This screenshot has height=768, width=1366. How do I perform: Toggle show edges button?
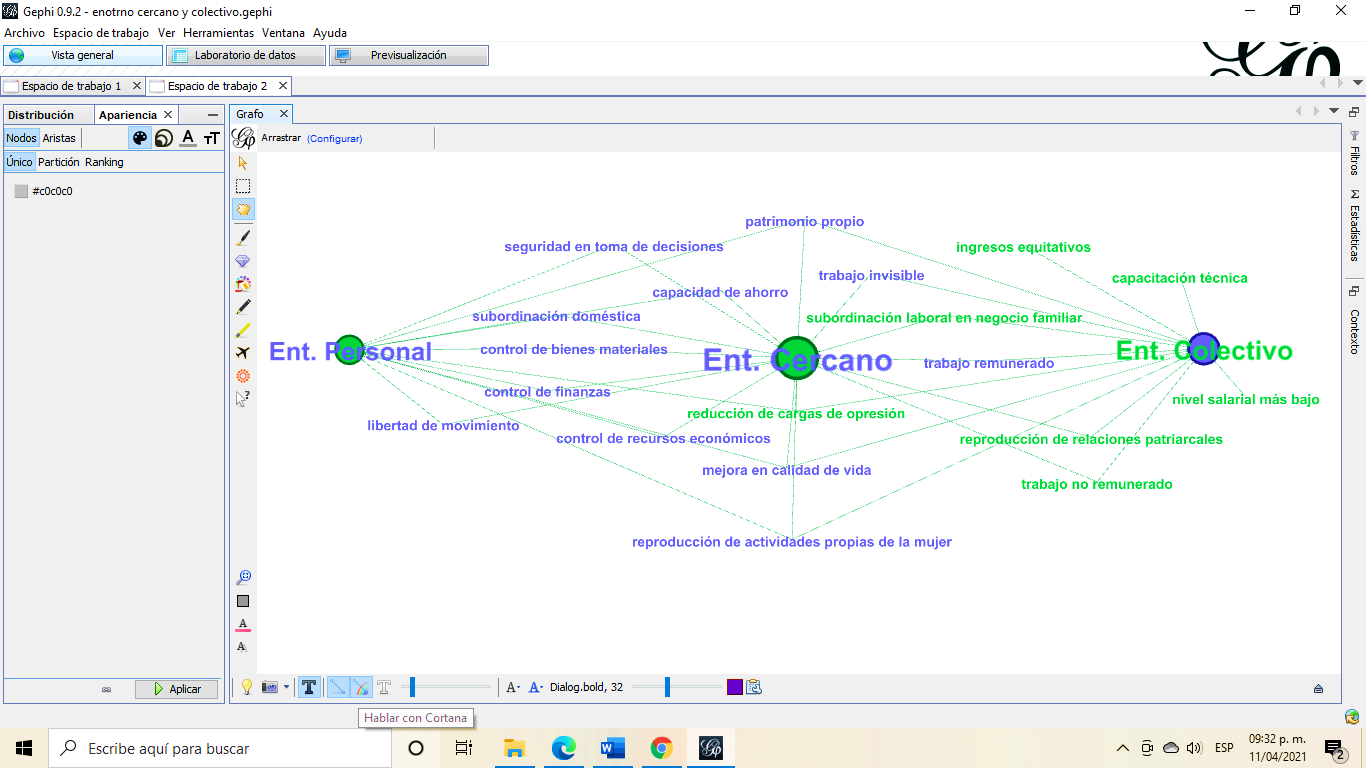pos(338,687)
